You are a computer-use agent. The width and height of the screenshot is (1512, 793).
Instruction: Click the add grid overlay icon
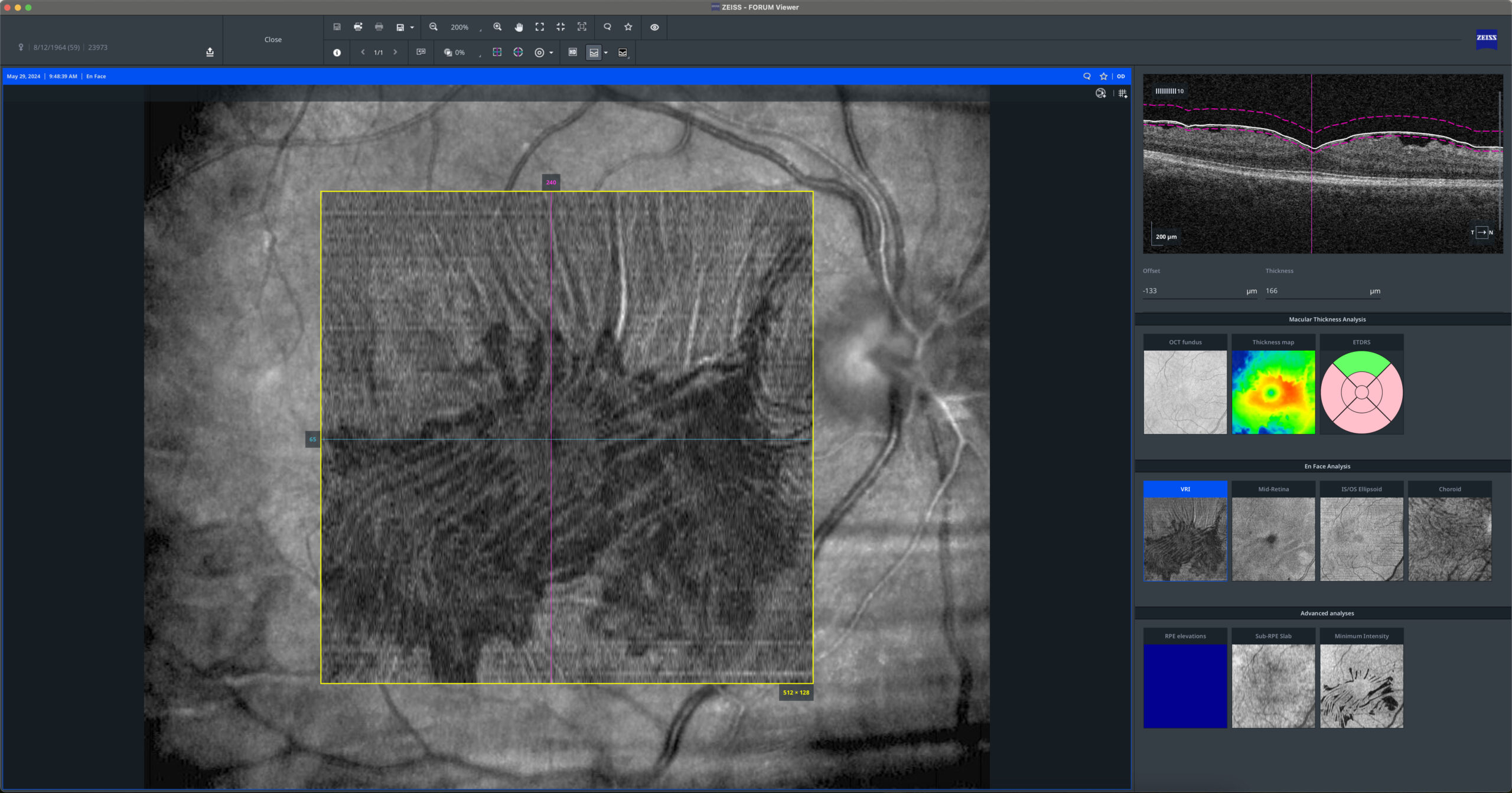1123,93
